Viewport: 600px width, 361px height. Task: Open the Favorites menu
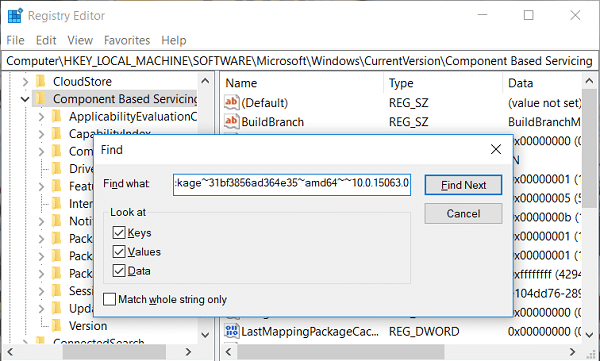[127, 40]
